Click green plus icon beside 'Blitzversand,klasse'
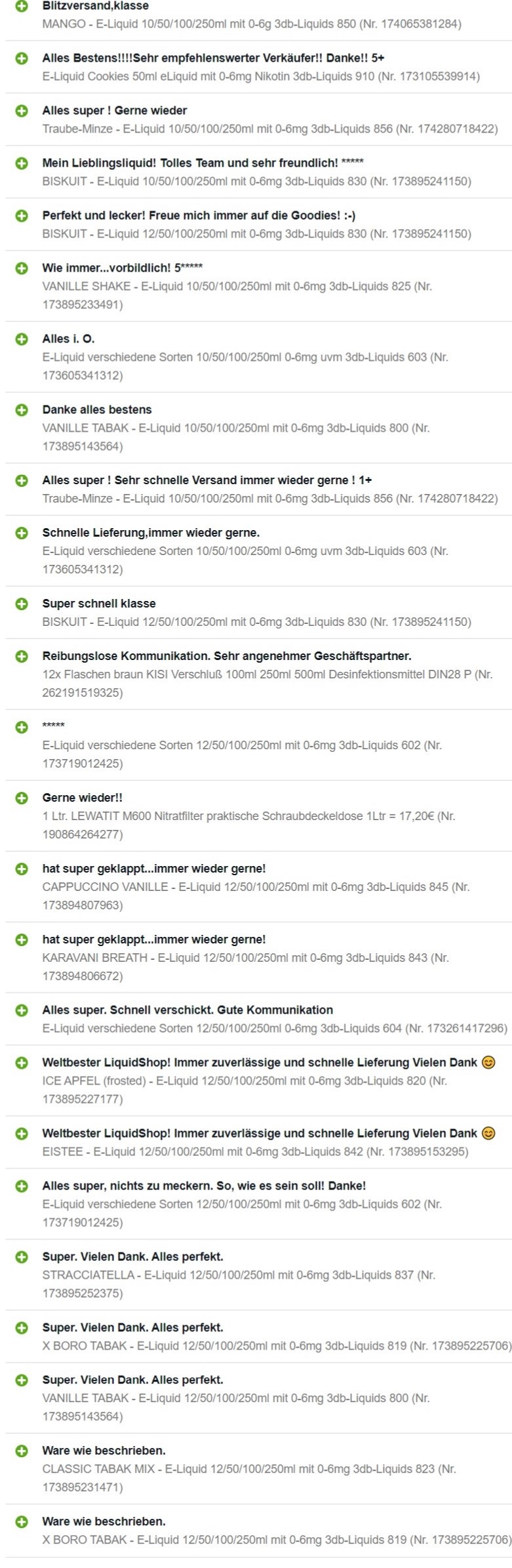Viewport: 512px width, 1568px height. 22,6
